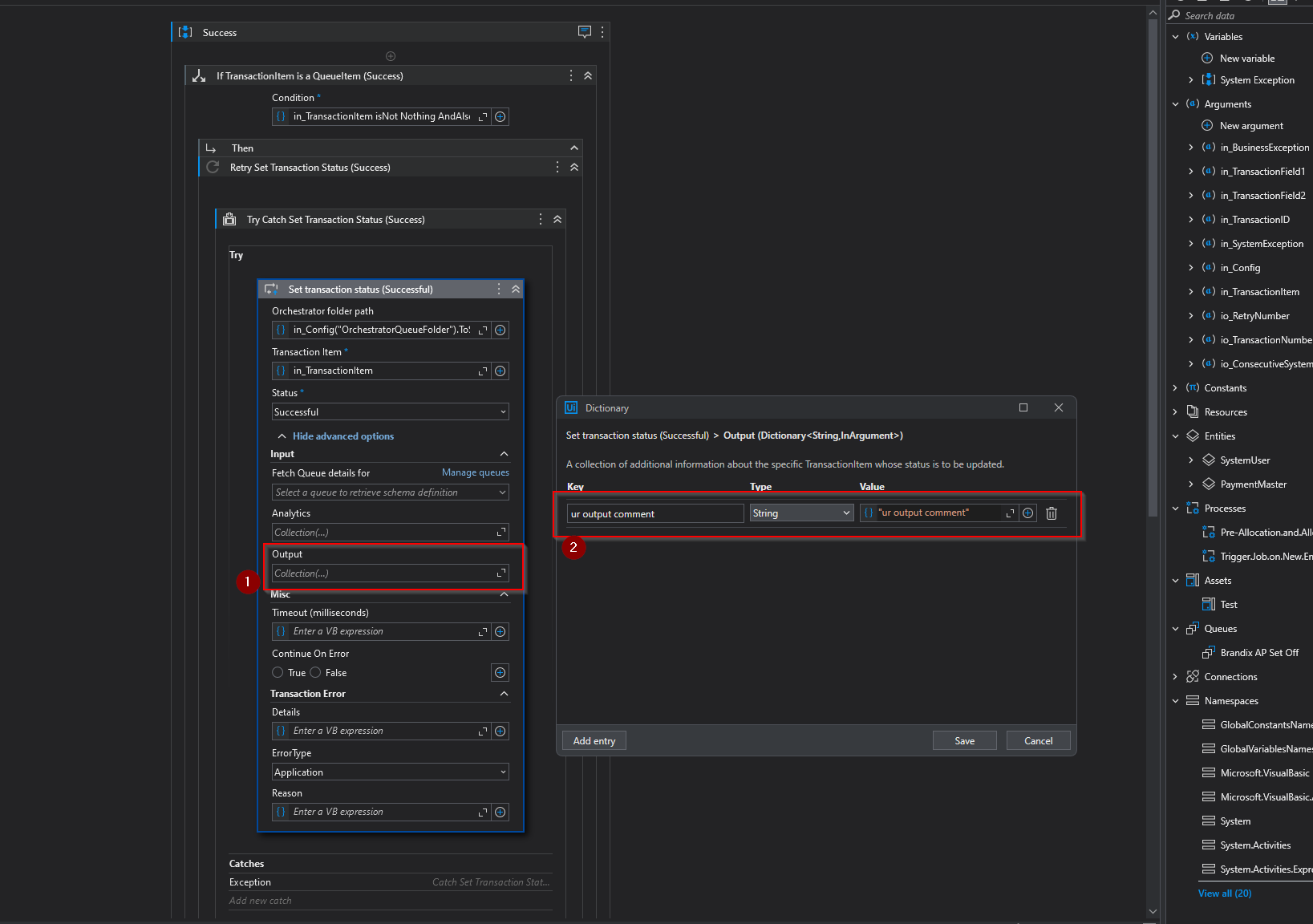Collapse the Variables section

[1175, 36]
